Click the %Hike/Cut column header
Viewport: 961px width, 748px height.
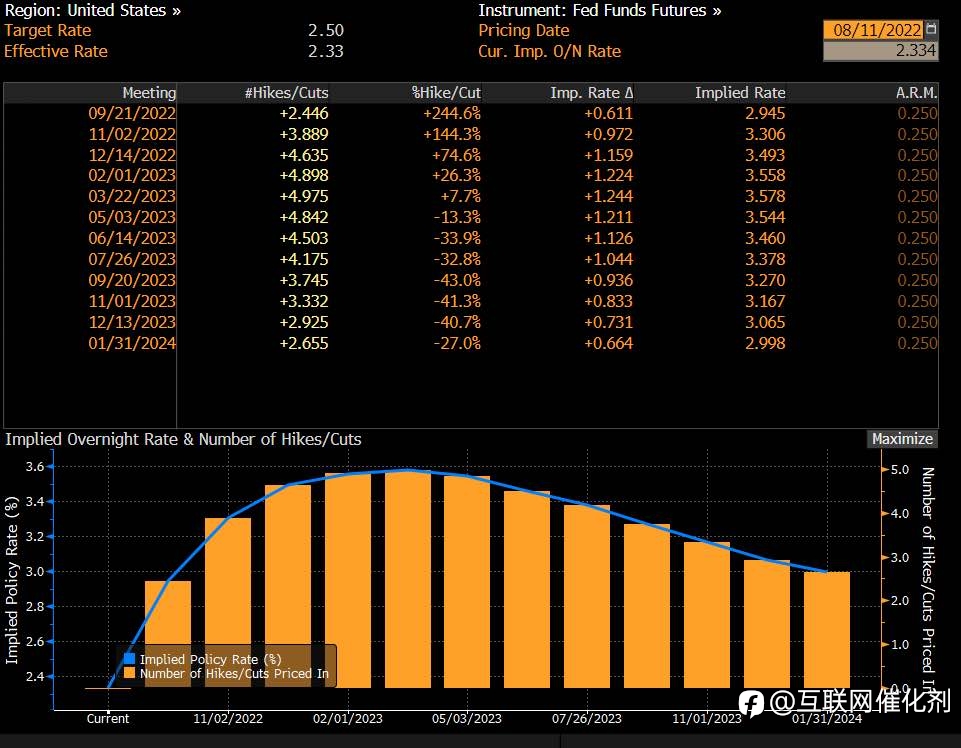446,93
